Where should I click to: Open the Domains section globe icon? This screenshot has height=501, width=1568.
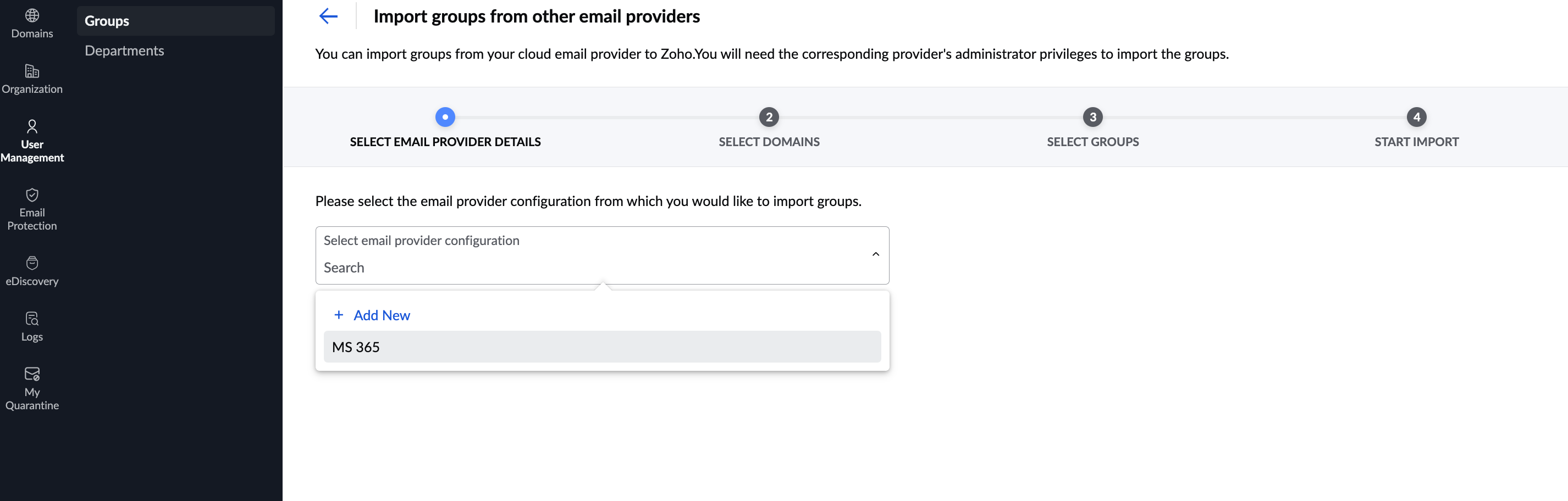coord(32,16)
